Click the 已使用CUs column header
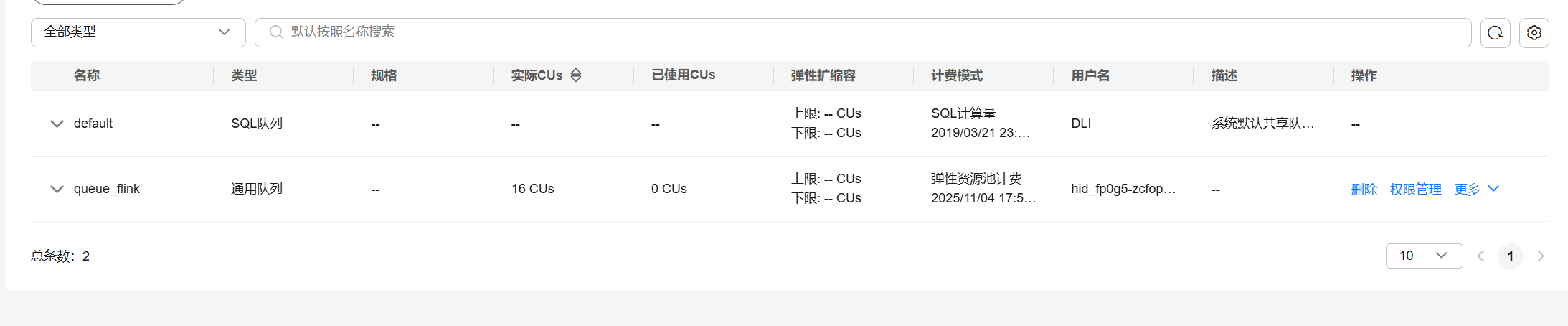The image size is (1568, 326). tap(683, 75)
